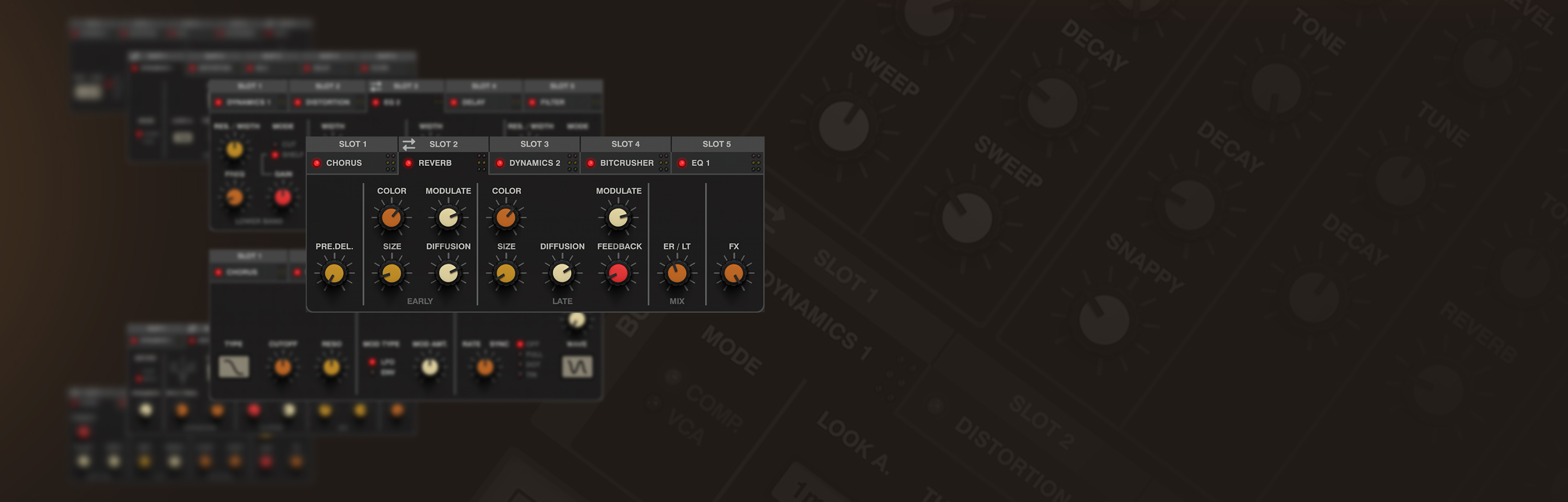
Task: Select the LFO mod type radio LED
Action: point(372,362)
